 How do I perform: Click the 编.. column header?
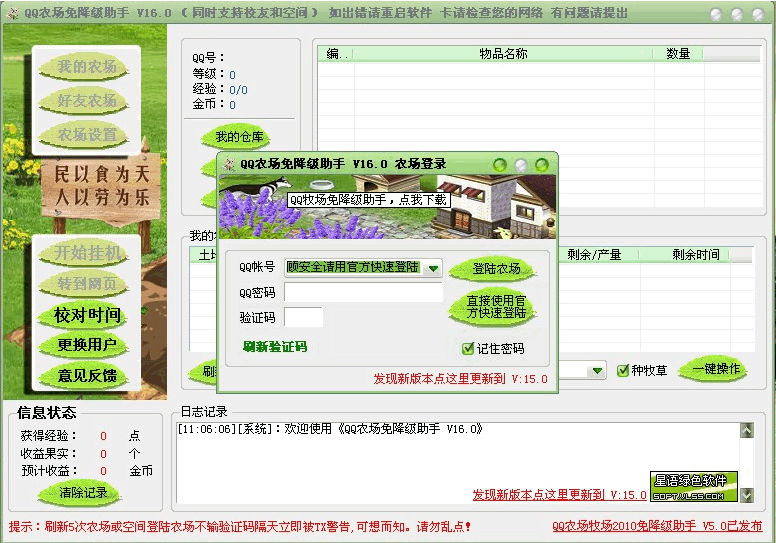pyautogui.click(x=336, y=53)
